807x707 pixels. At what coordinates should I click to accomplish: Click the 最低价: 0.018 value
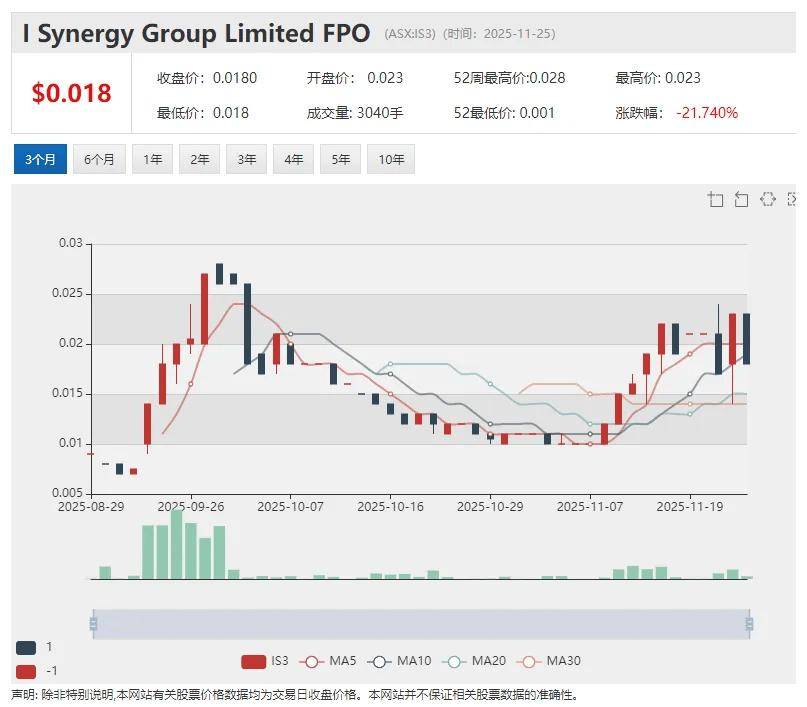[x=203, y=113]
